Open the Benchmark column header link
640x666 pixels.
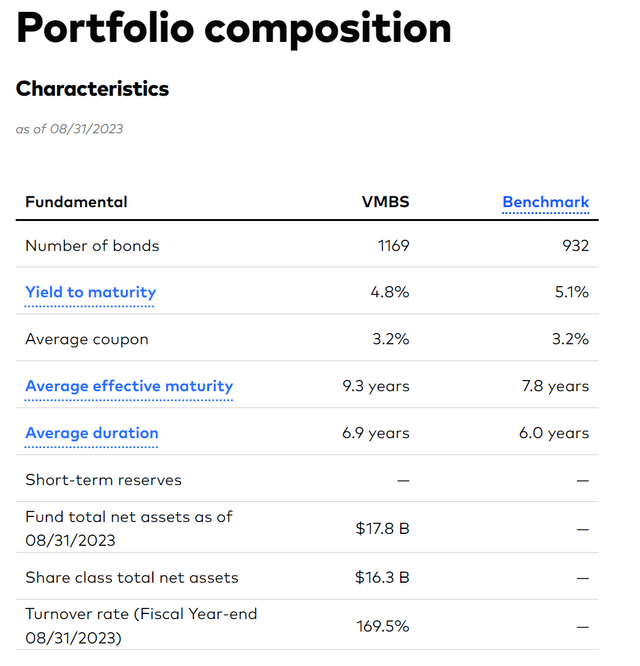[x=545, y=202]
